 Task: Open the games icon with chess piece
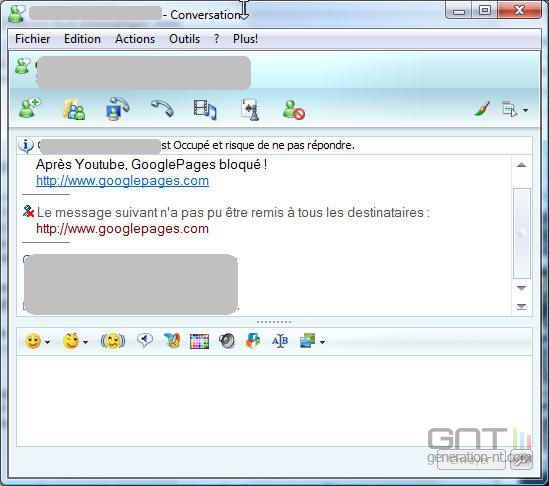pos(250,110)
